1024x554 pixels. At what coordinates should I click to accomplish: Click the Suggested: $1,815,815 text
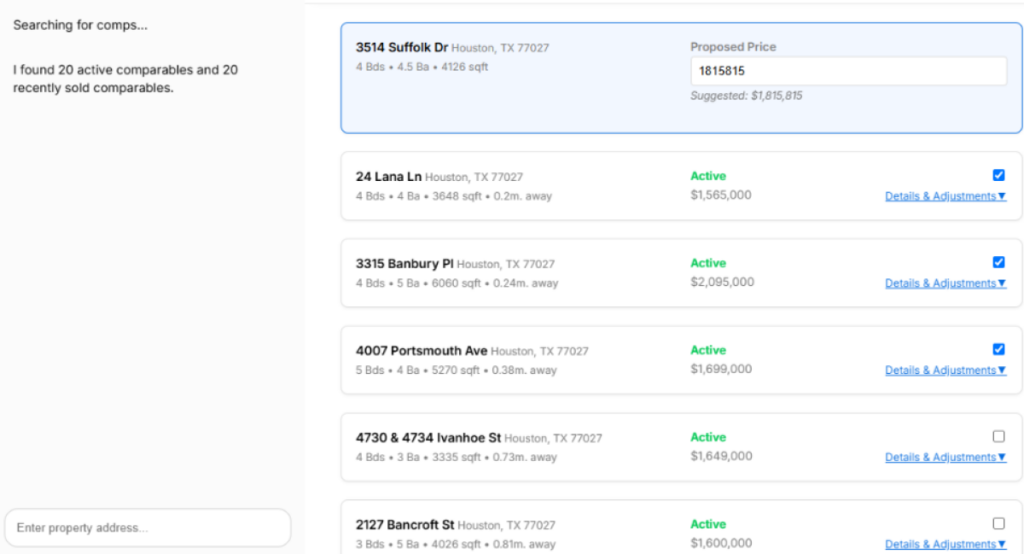pos(746,96)
